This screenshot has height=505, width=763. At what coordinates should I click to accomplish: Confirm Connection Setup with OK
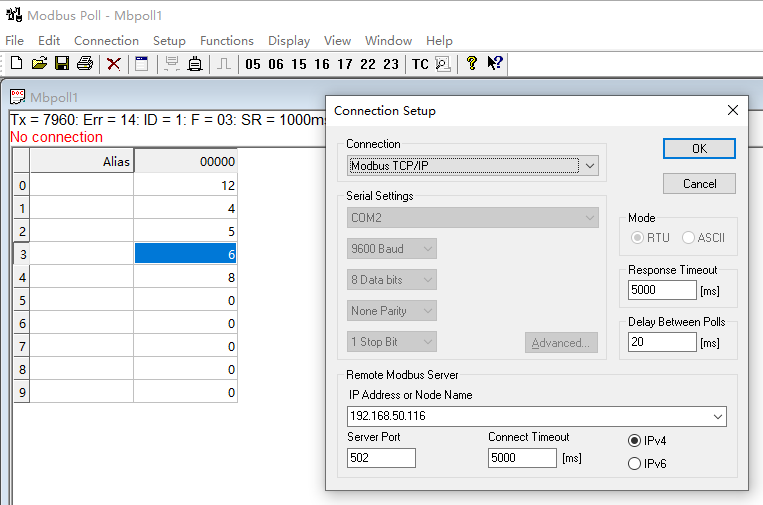point(699,149)
